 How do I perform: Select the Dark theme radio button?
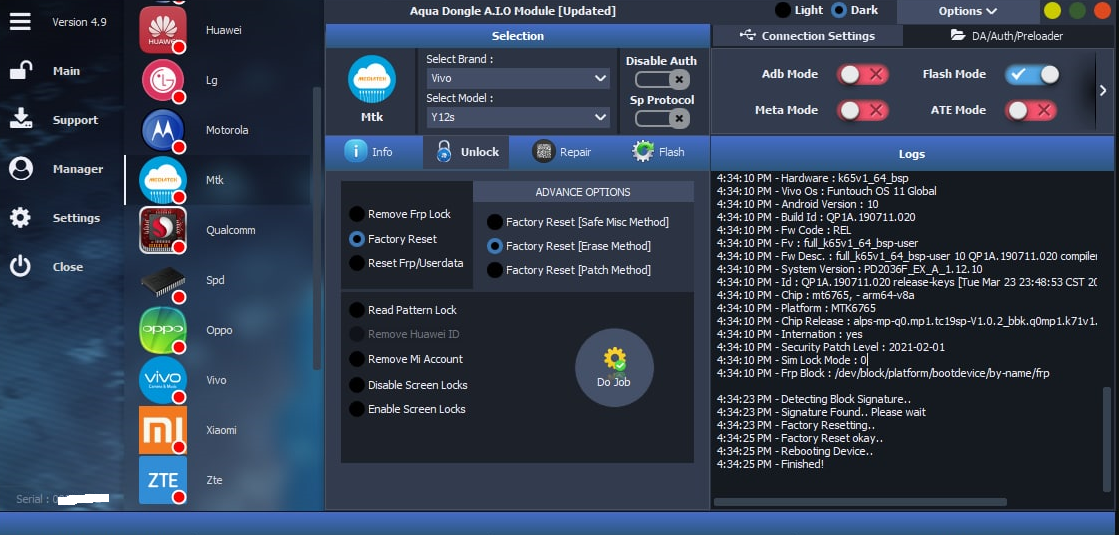(839, 10)
